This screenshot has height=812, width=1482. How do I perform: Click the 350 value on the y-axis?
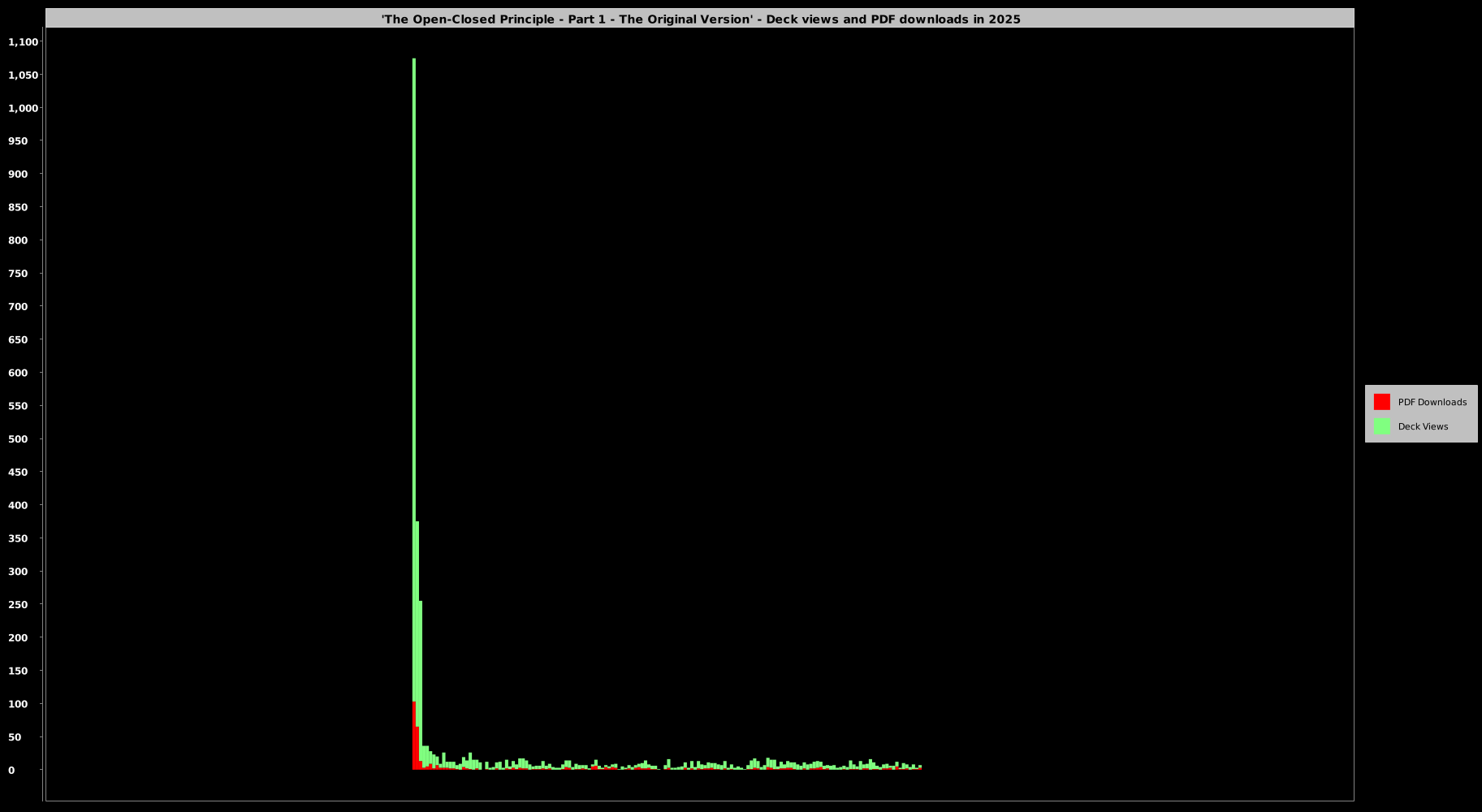[x=18, y=538]
